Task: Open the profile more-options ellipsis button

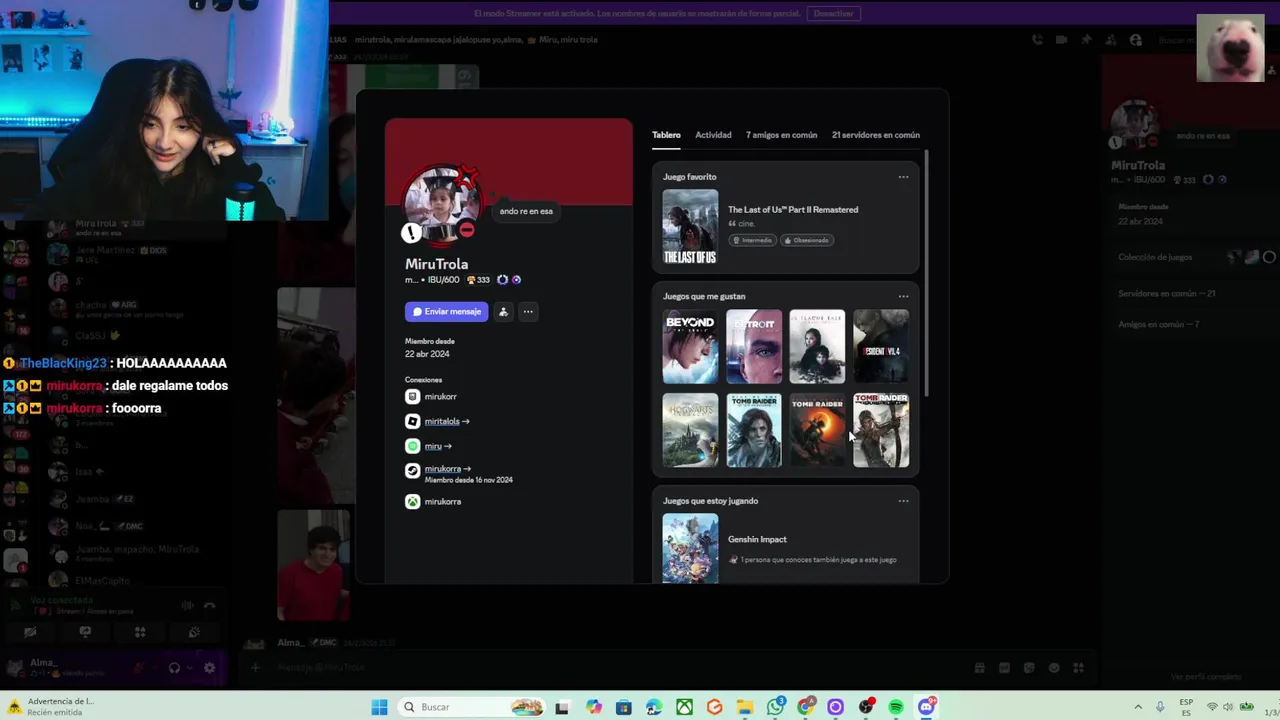Action: click(528, 312)
